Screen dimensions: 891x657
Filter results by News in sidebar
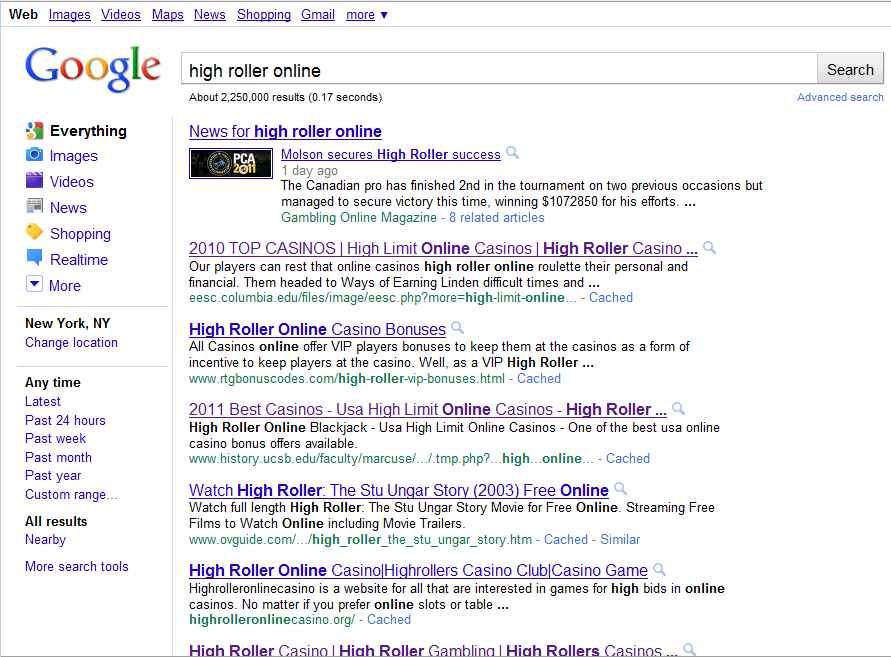(68, 207)
